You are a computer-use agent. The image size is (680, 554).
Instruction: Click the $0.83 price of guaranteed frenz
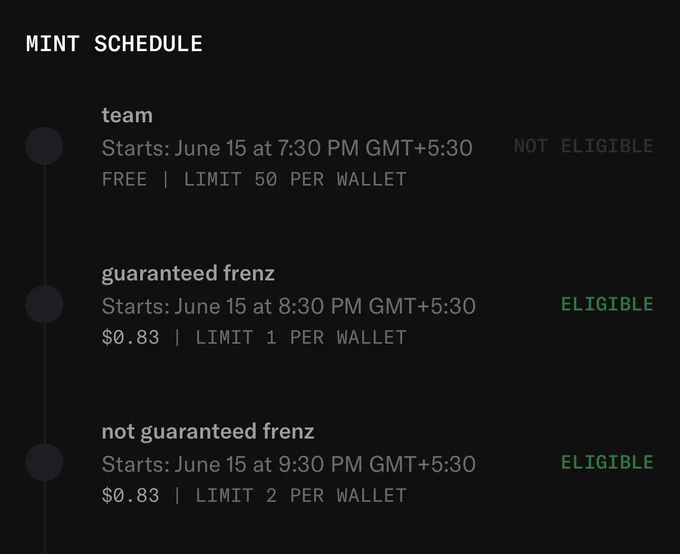(131, 338)
